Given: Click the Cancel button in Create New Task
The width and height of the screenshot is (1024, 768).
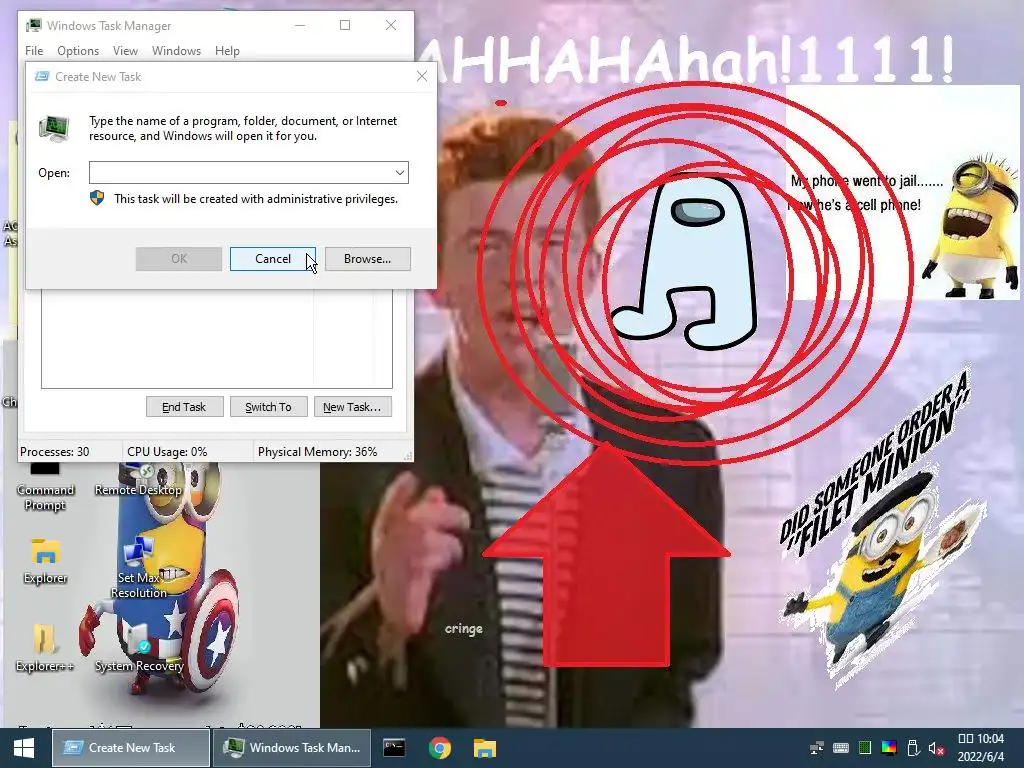Looking at the screenshot, I should [x=272, y=259].
